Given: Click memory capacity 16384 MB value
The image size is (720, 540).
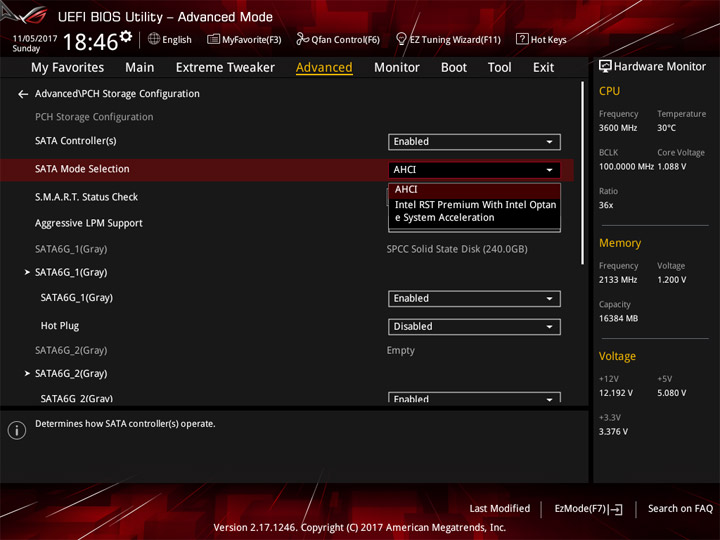Looking at the screenshot, I should 618,319.
